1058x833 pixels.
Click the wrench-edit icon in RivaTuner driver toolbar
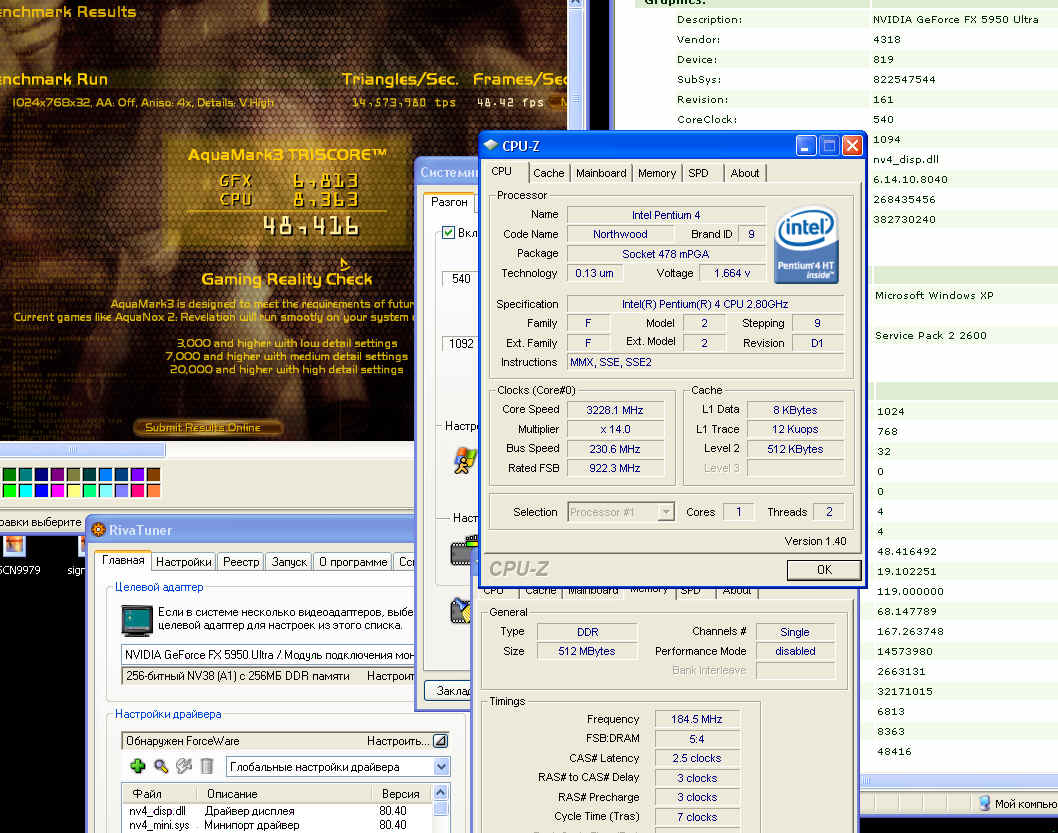click(184, 766)
